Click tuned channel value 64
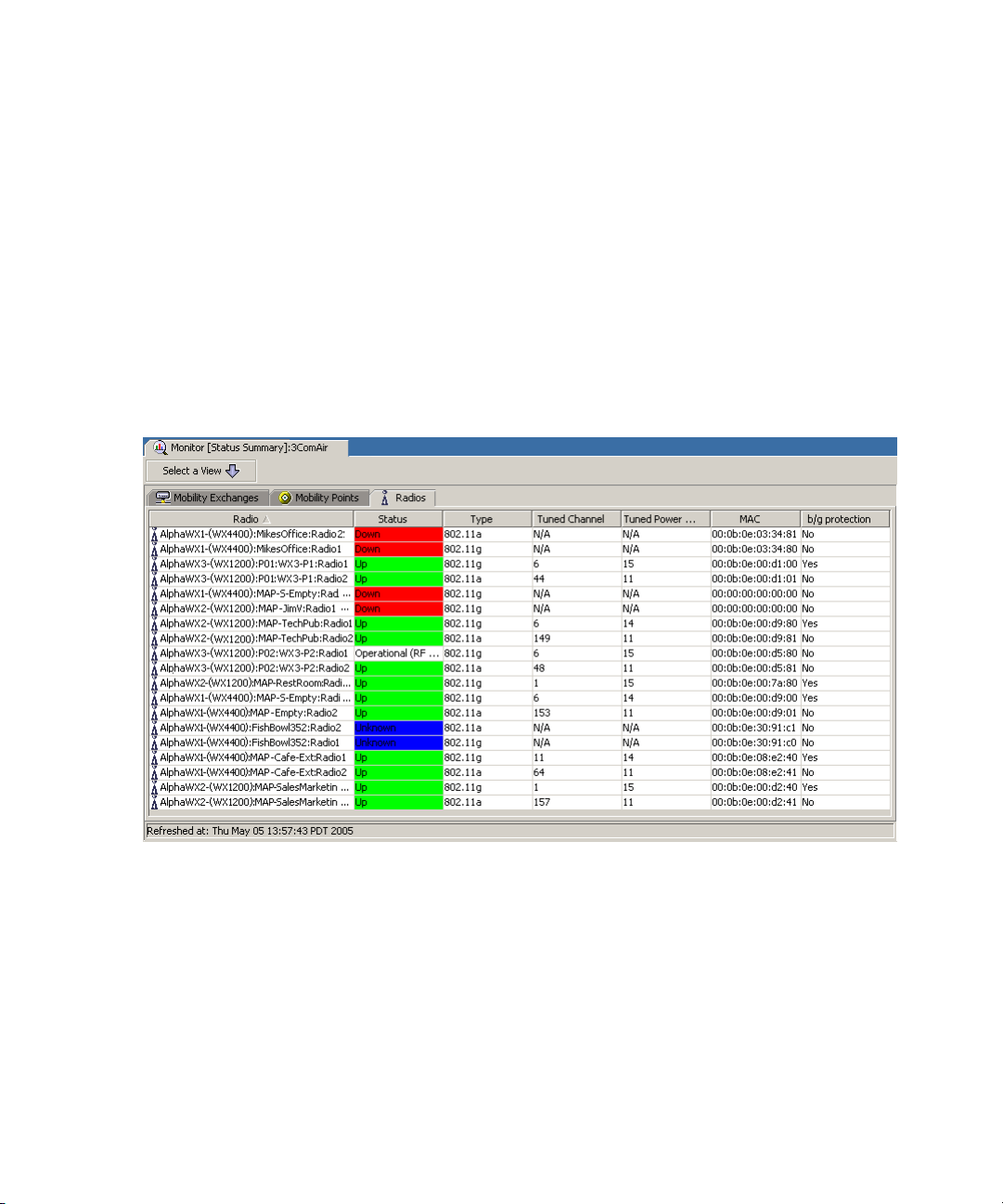The image size is (1003, 1204). point(539,772)
